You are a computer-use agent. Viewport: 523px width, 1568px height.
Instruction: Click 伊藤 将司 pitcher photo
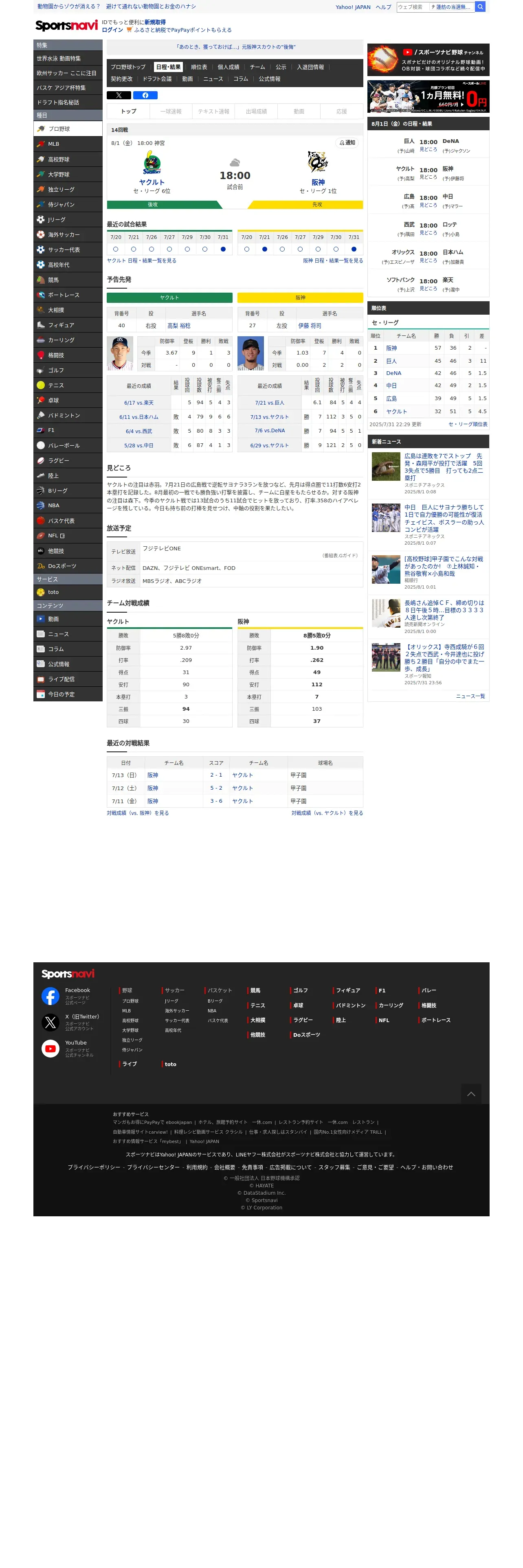click(250, 354)
